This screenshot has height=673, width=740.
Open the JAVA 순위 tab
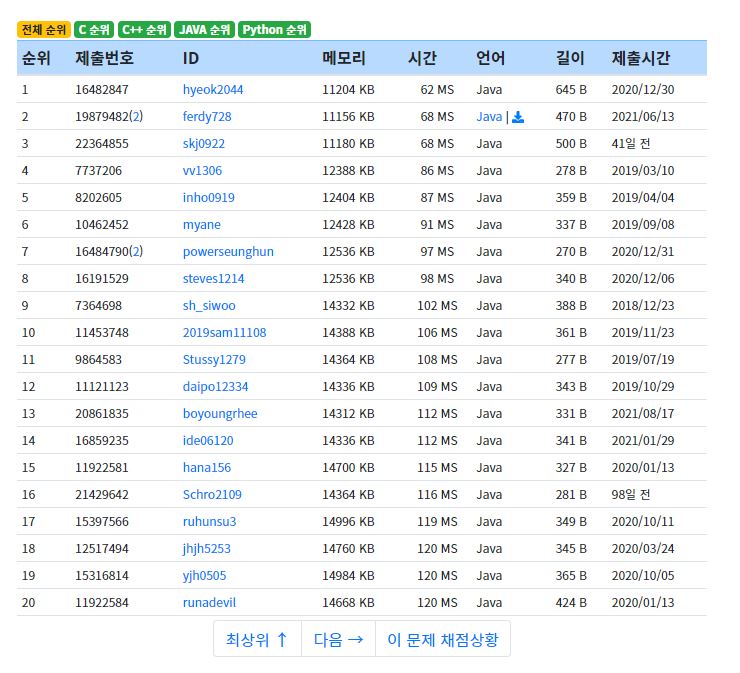coord(204,30)
